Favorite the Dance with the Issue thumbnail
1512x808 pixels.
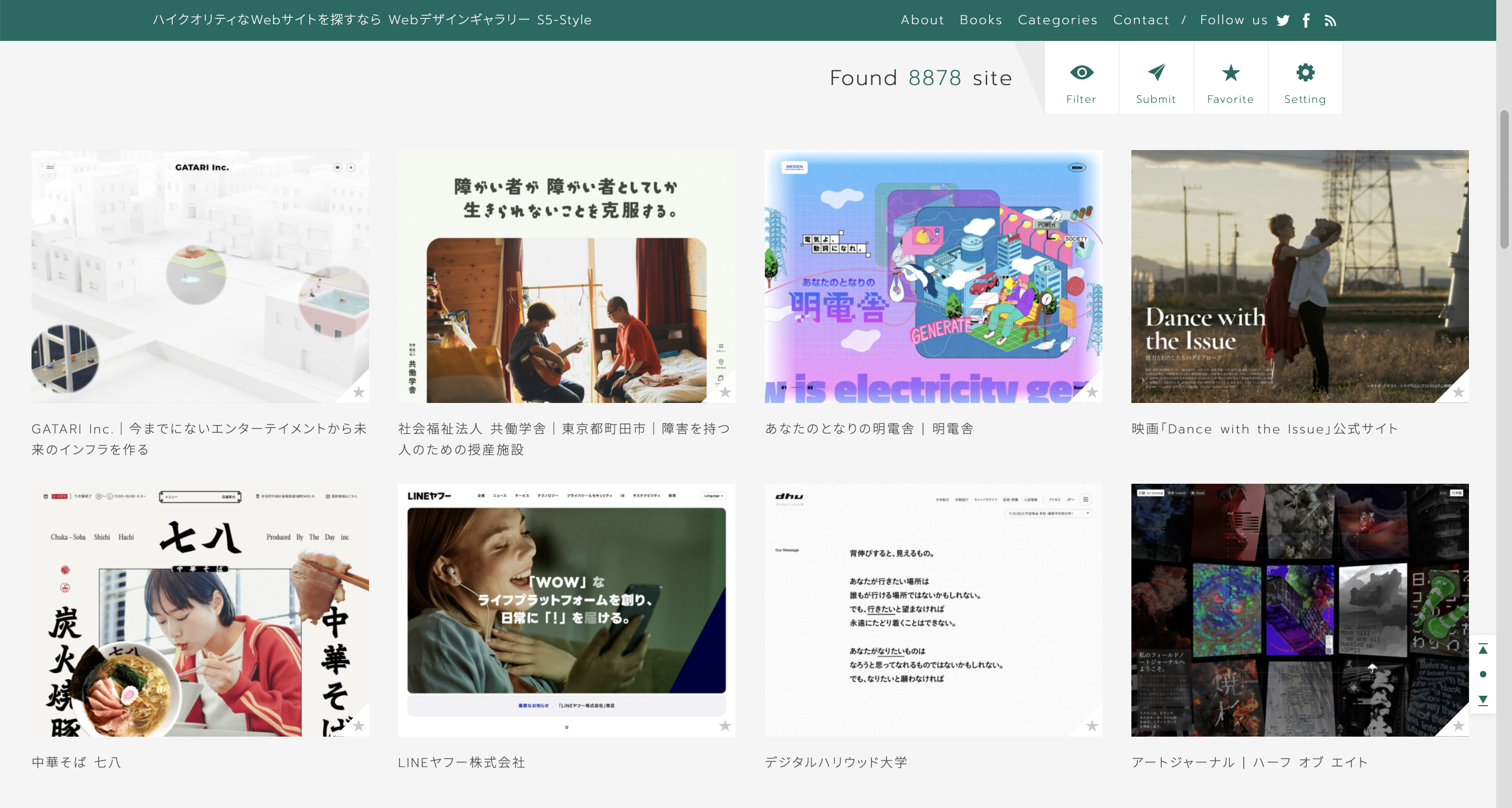click(x=1458, y=392)
